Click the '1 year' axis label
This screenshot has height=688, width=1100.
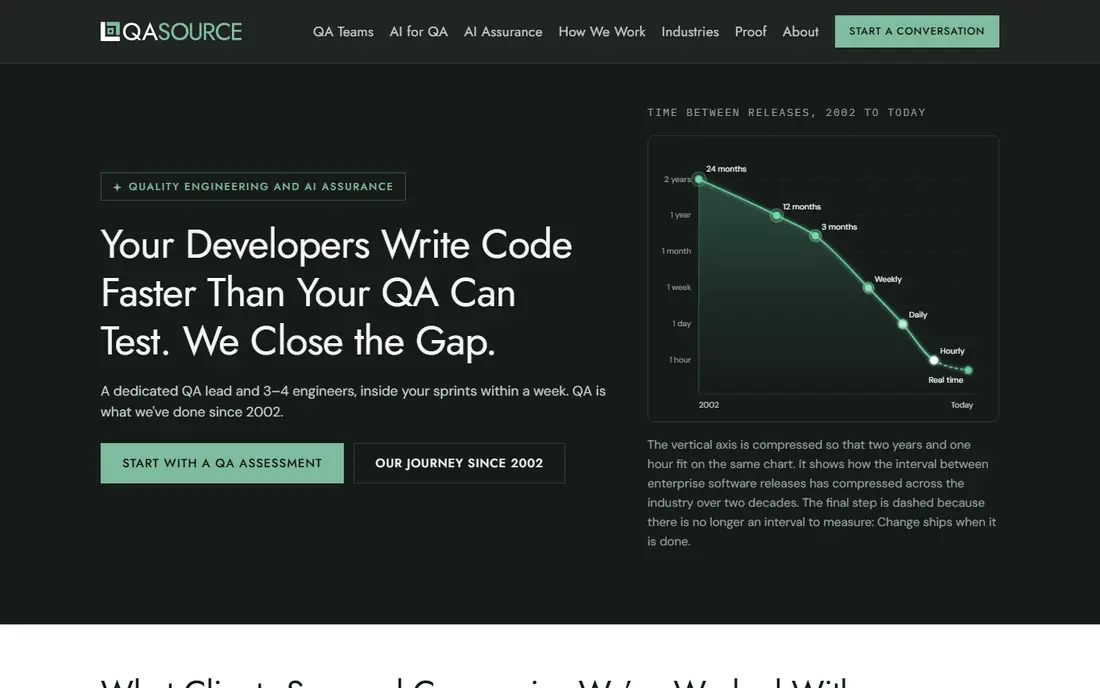(x=680, y=215)
